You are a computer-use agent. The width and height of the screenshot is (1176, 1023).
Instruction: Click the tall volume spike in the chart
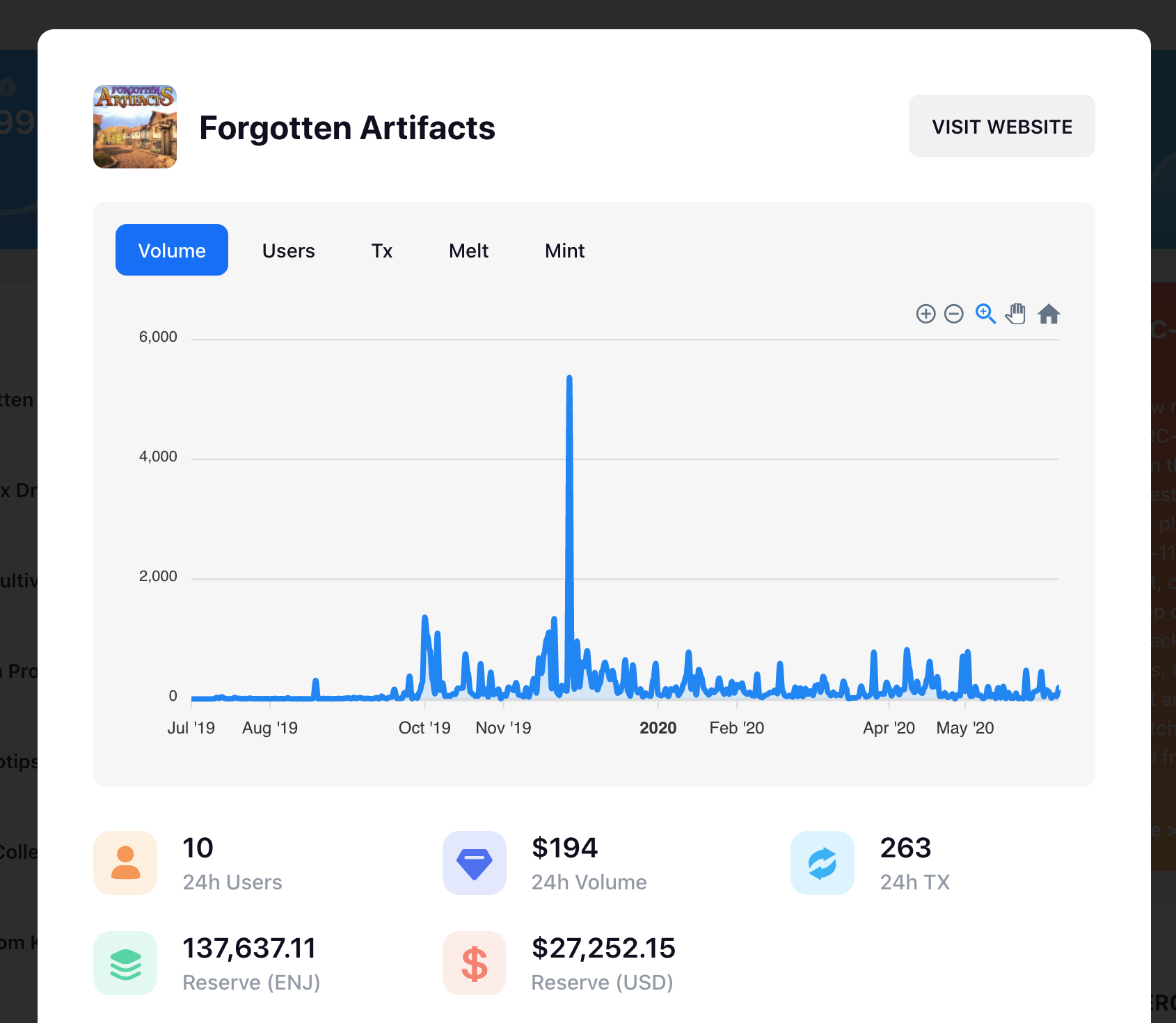tap(569, 487)
